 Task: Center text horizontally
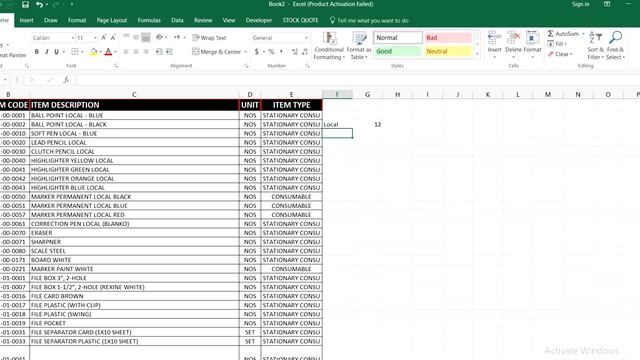[136, 52]
